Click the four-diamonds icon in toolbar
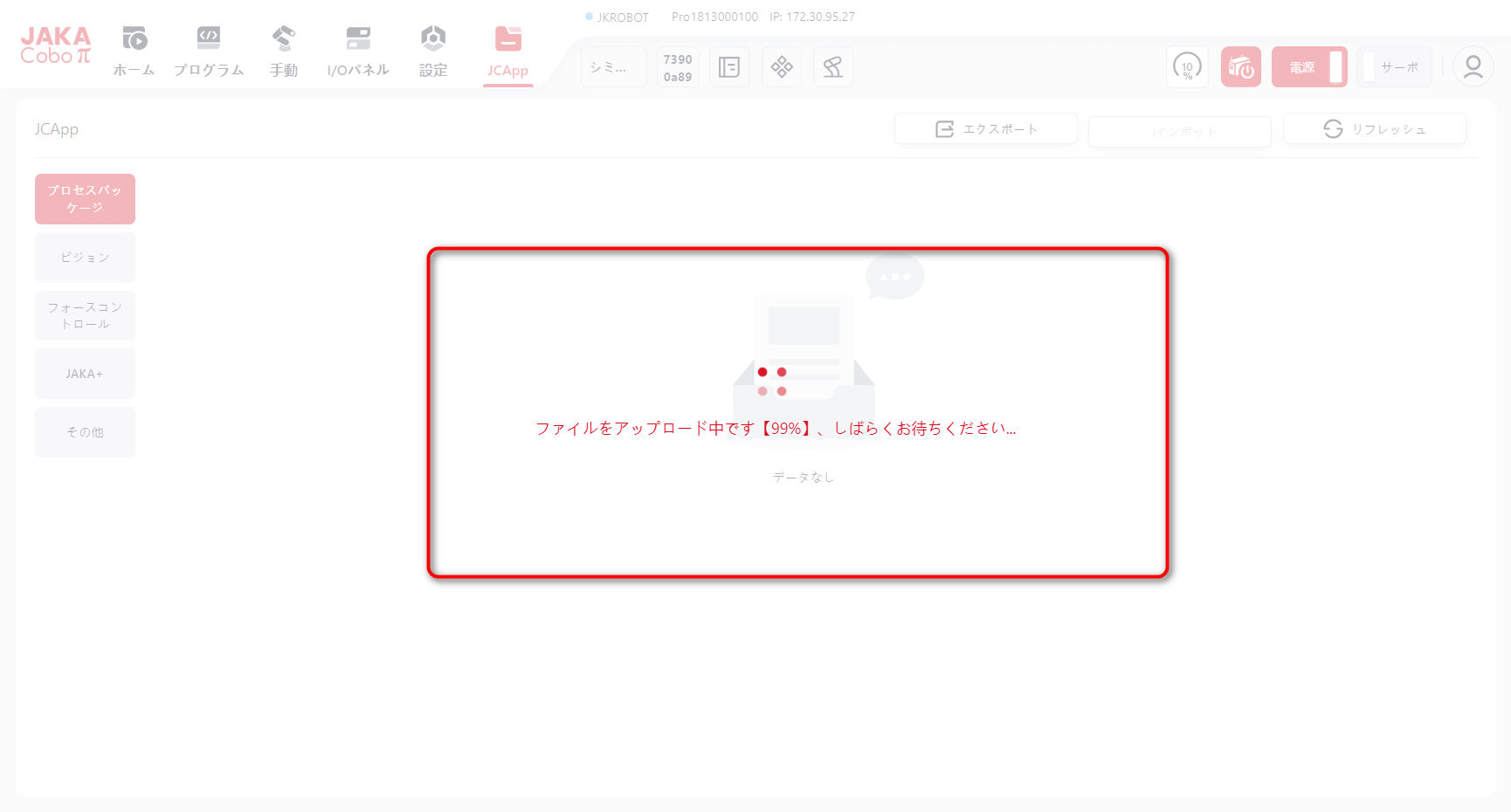The height and width of the screenshot is (812, 1511). [782, 67]
